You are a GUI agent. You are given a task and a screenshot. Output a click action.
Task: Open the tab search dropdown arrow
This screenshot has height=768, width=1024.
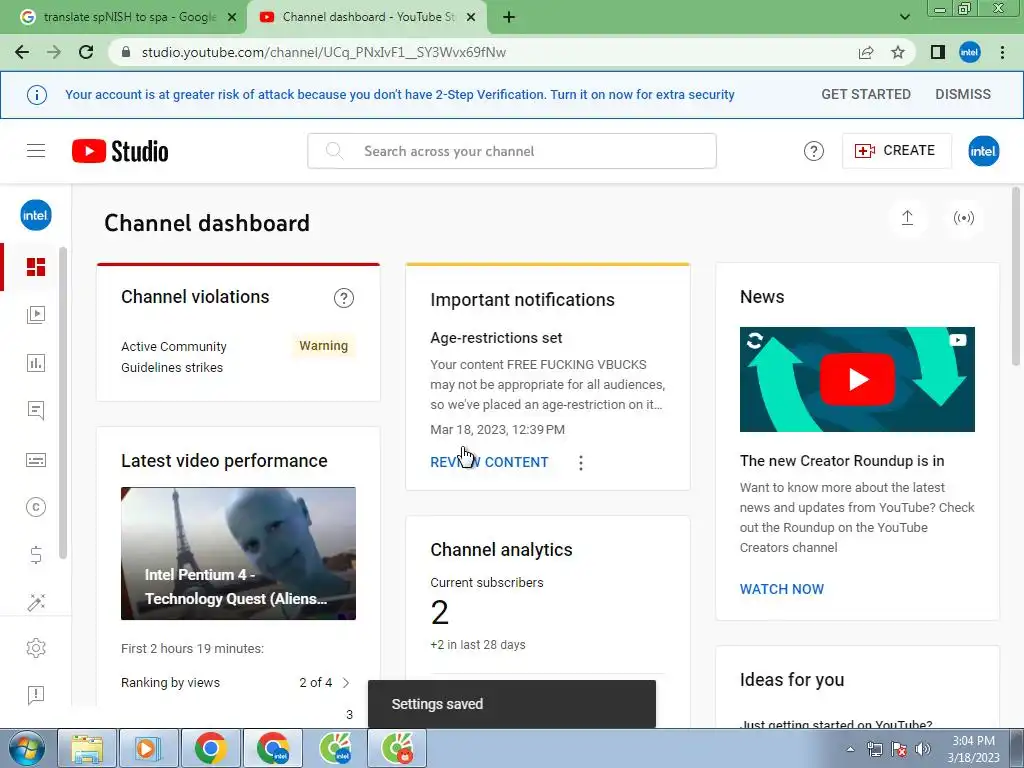pos(904,17)
